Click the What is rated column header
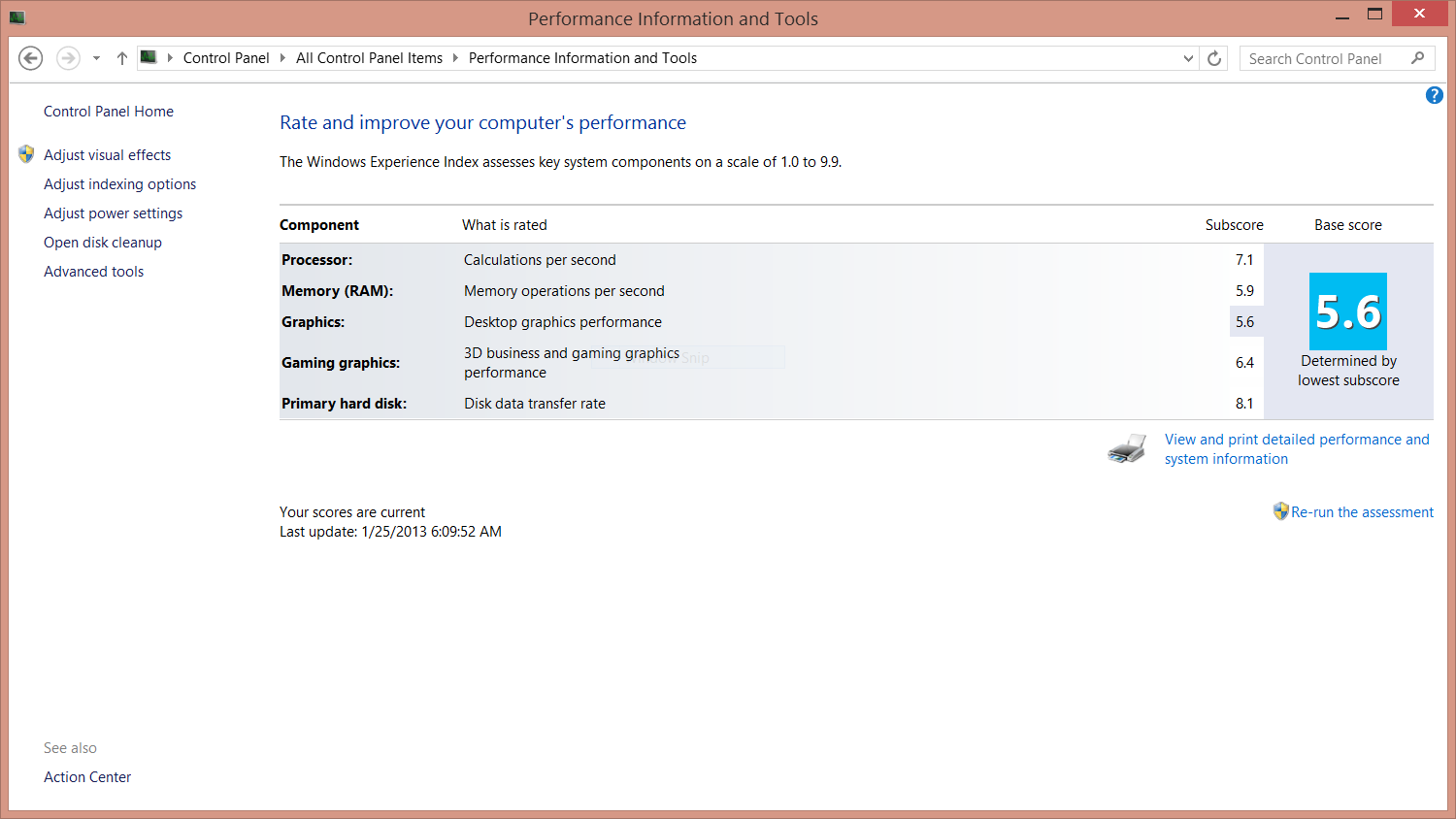Screen dimensions: 1456x819 [505, 225]
